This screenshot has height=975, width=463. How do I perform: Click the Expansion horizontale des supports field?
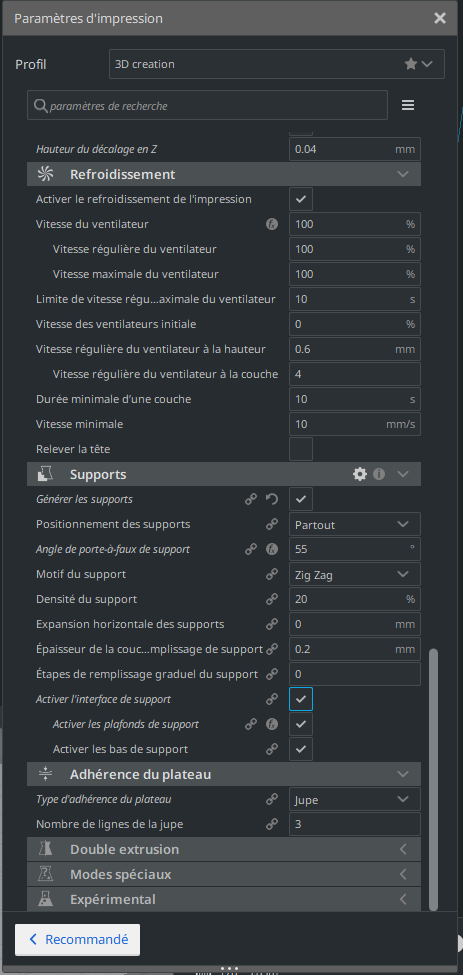pos(355,624)
